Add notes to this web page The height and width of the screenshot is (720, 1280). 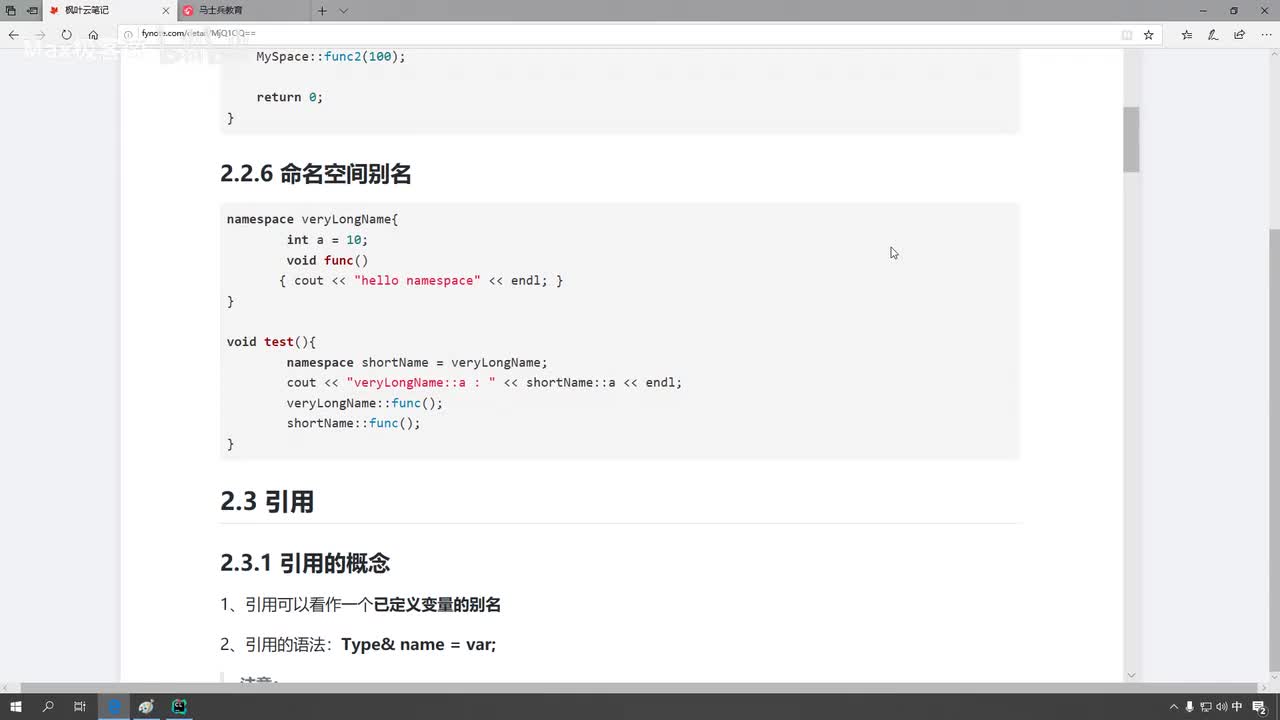pyautogui.click(x=1213, y=34)
